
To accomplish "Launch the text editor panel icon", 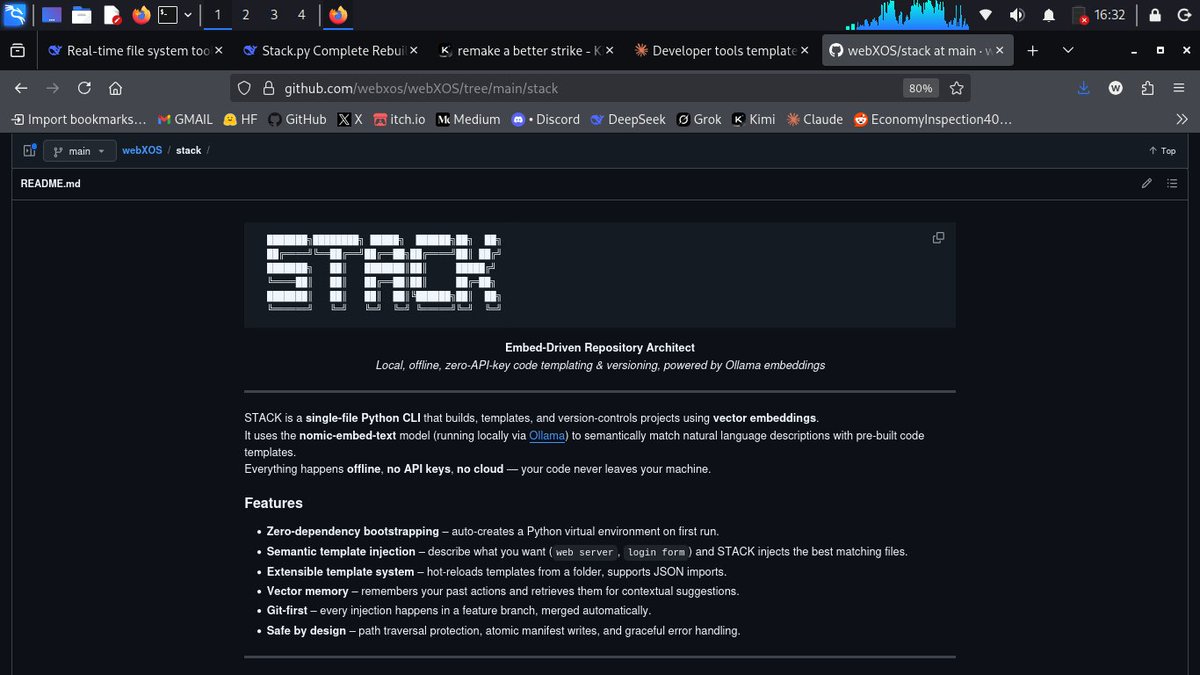I will pos(111,15).
